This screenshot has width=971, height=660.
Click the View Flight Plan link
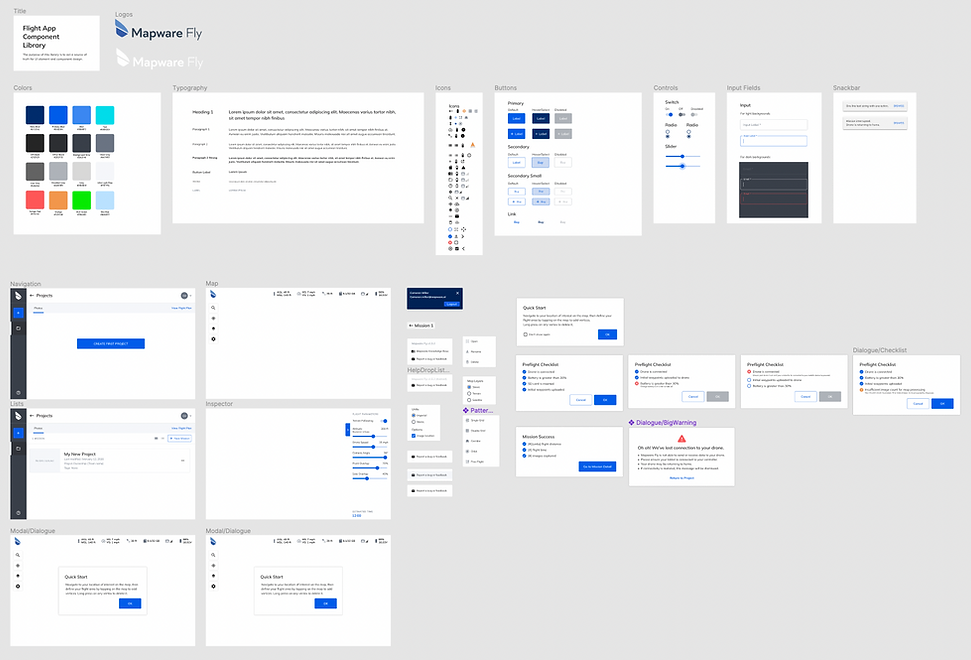(x=181, y=308)
